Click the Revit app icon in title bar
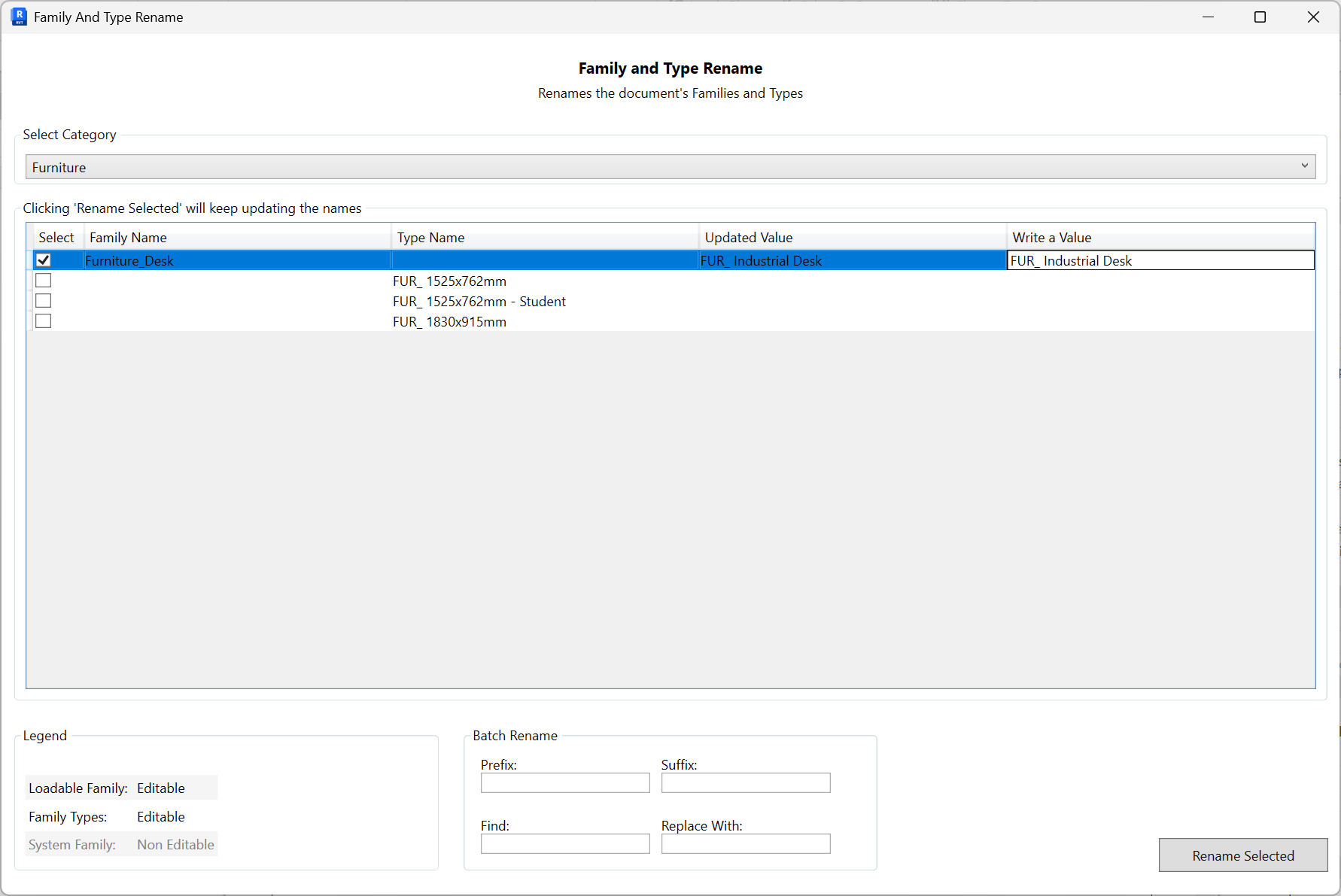Screen dimensions: 1341x896 (19, 17)
